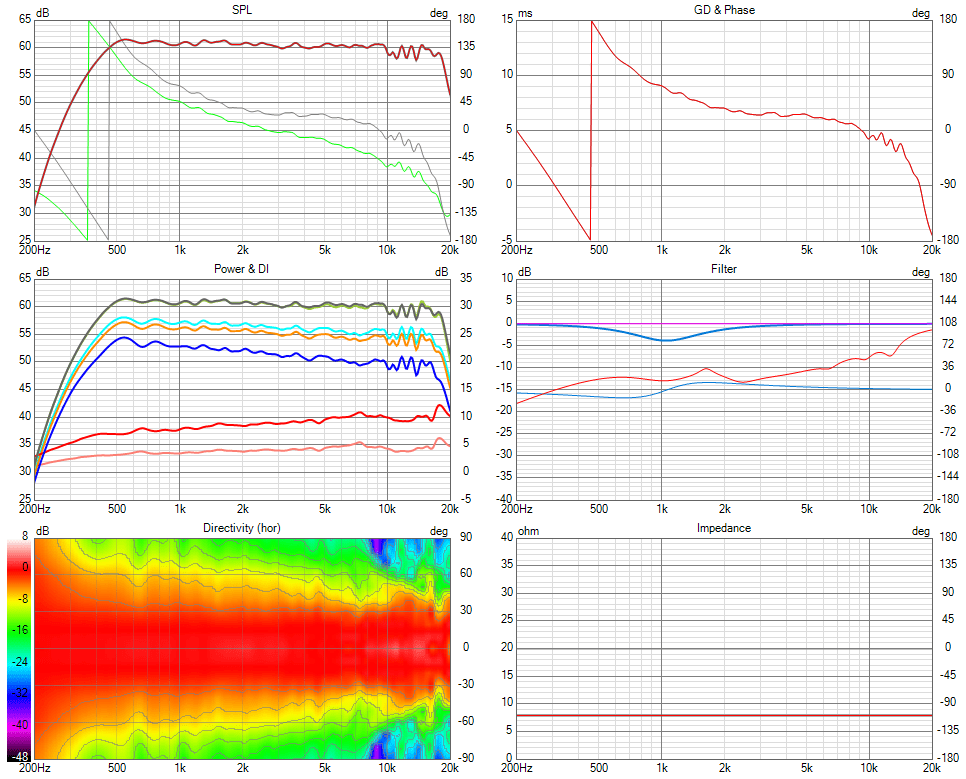Select the thick blue dip curve in Filter chart

(x=664, y=340)
